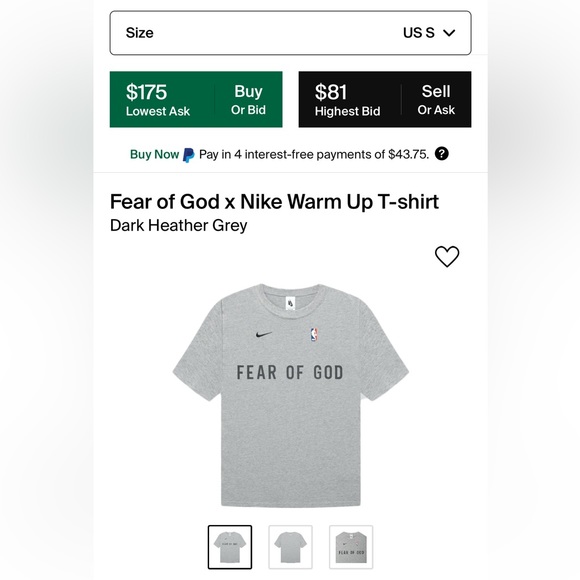
Task: Add shirt to favorites with heart icon
Action: coord(447,256)
